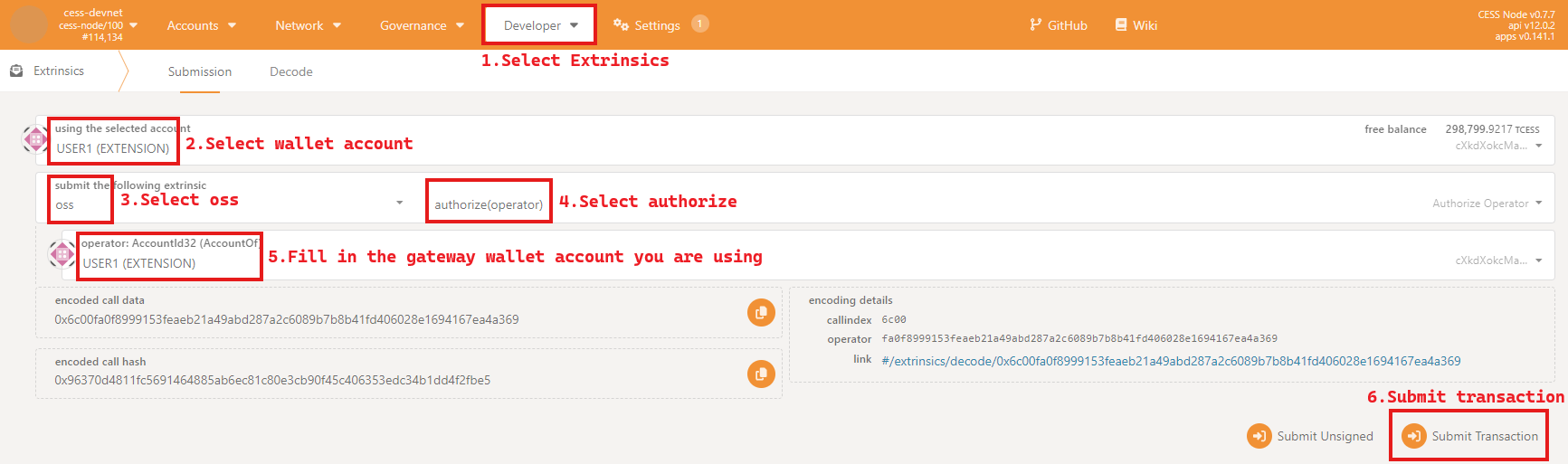
Task: Open the GitHub link
Action: pos(1059,25)
